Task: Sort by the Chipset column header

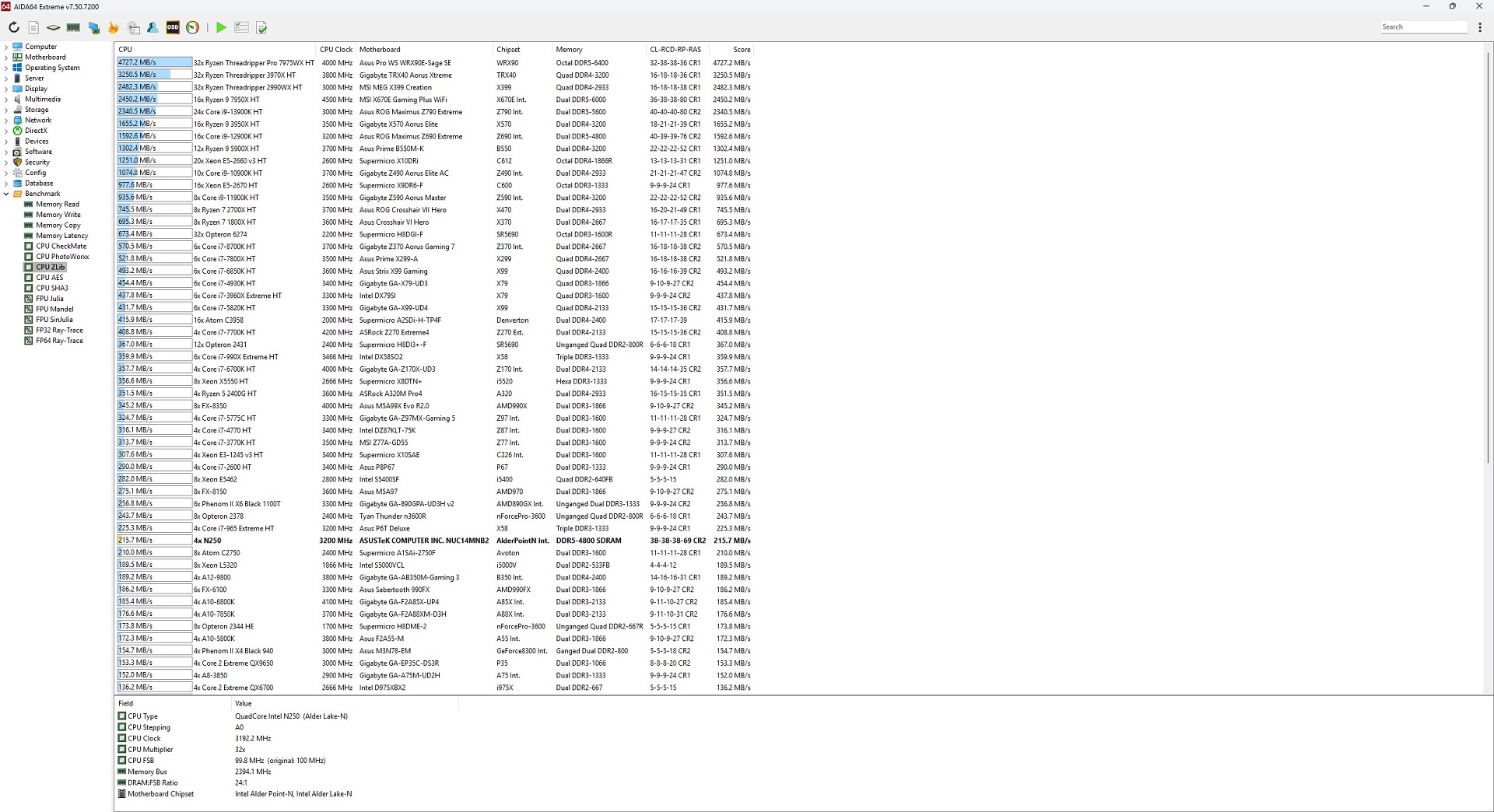Action: [x=523, y=50]
